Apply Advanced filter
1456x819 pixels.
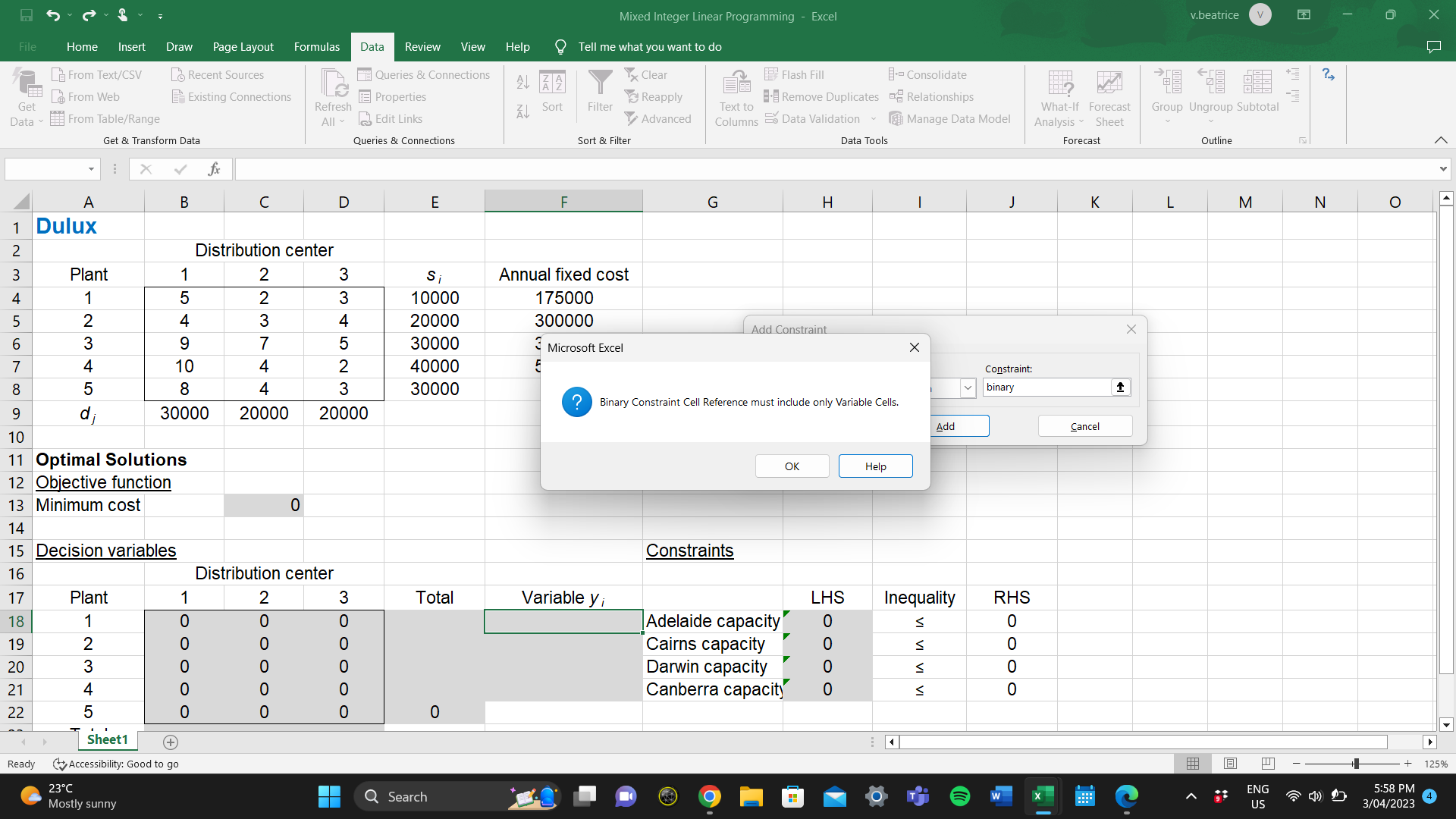pyautogui.click(x=658, y=118)
